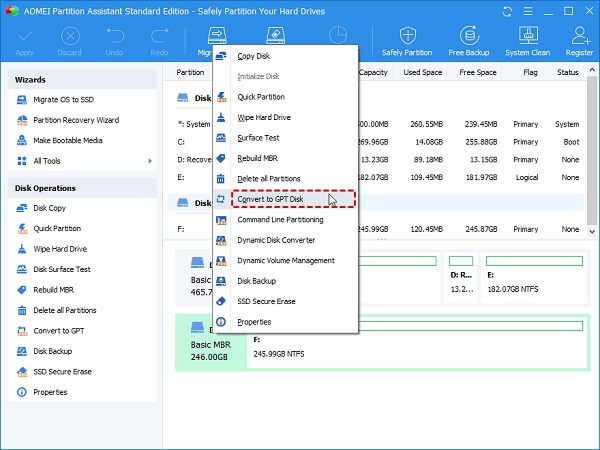This screenshot has height=450, width=600.
Task: Select Convert to GPT Disk menu item
Action: pos(285,199)
